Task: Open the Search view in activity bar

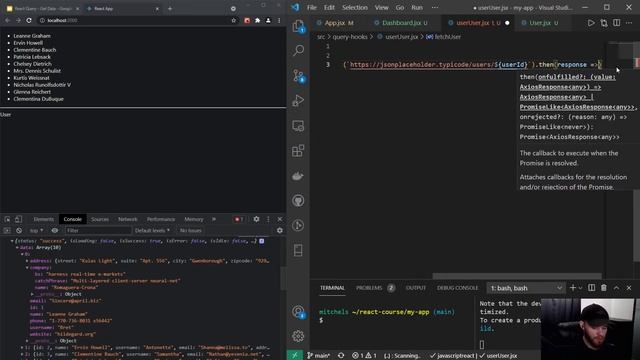Action: coord(298,51)
